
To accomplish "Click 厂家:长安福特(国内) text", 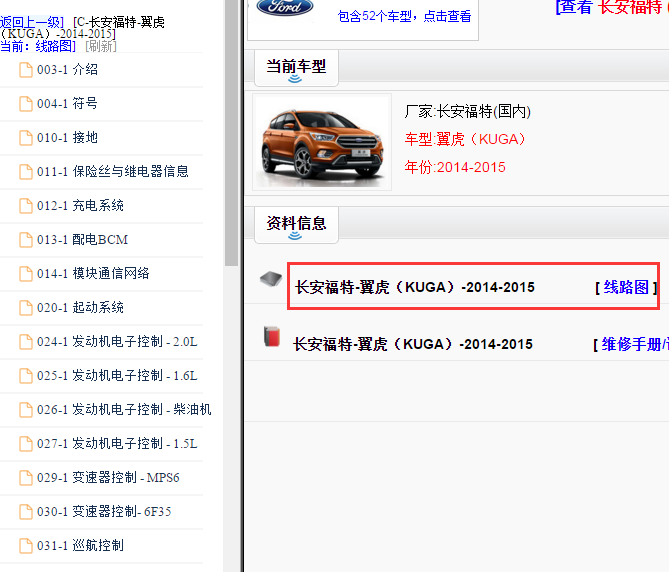I will [x=468, y=111].
